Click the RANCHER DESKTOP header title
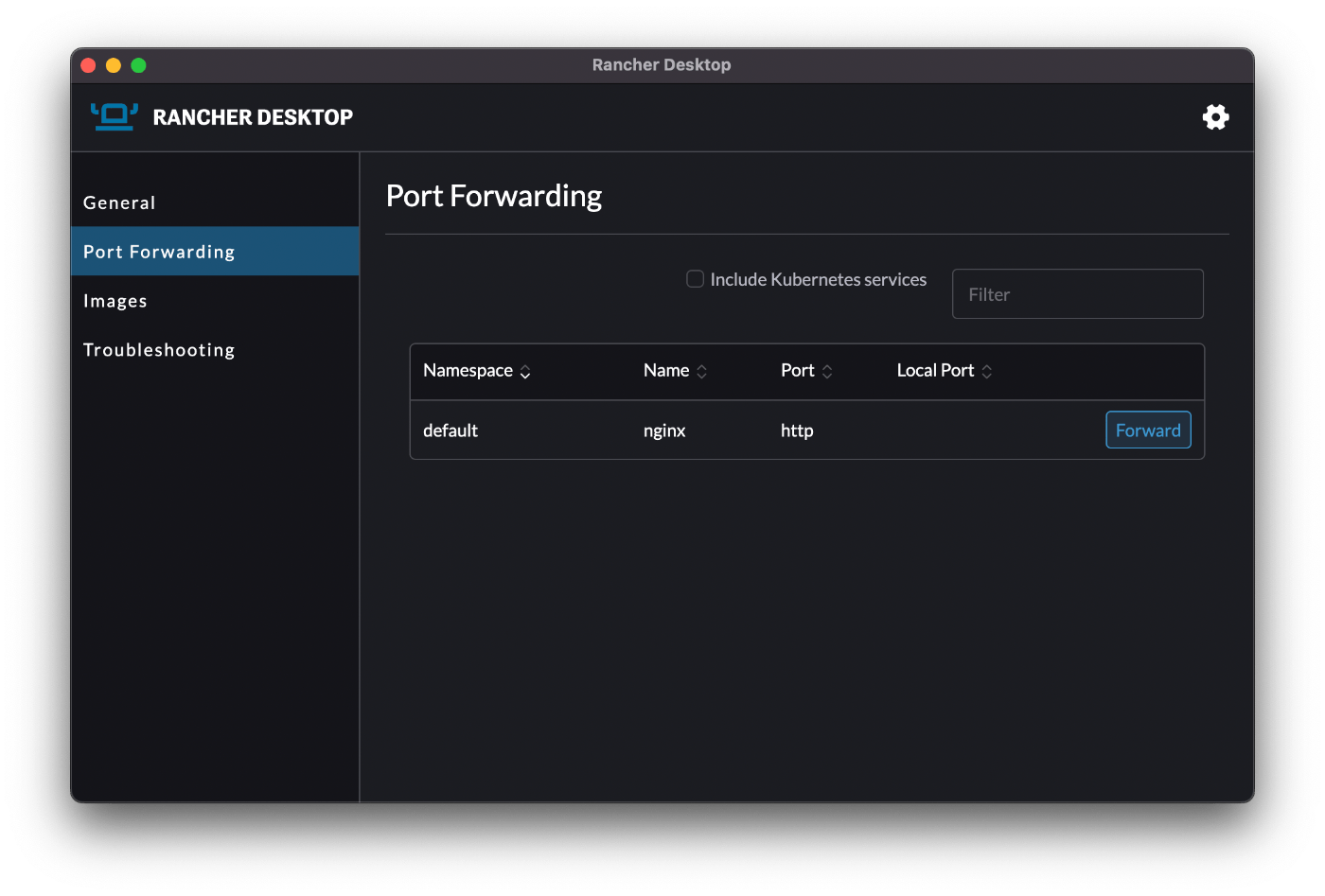1325x896 pixels. pyautogui.click(x=253, y=117)
